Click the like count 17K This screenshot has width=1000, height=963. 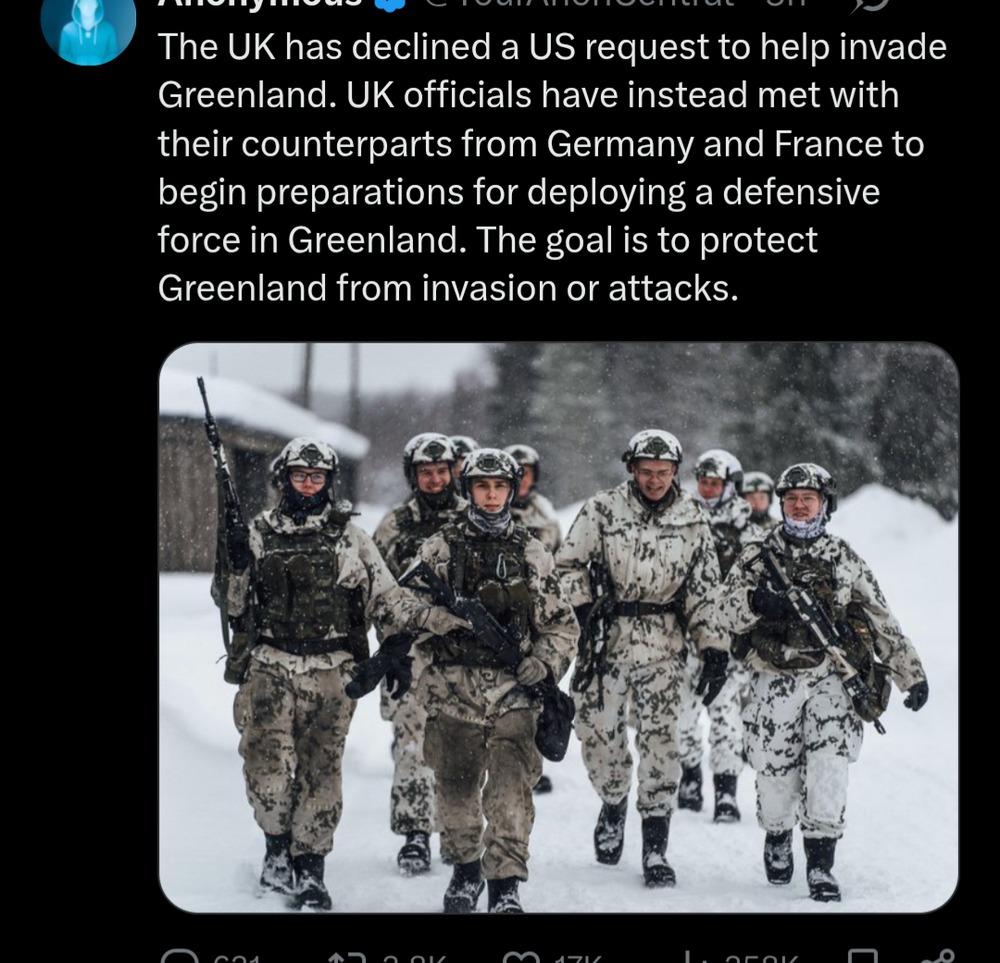(577, 959)
